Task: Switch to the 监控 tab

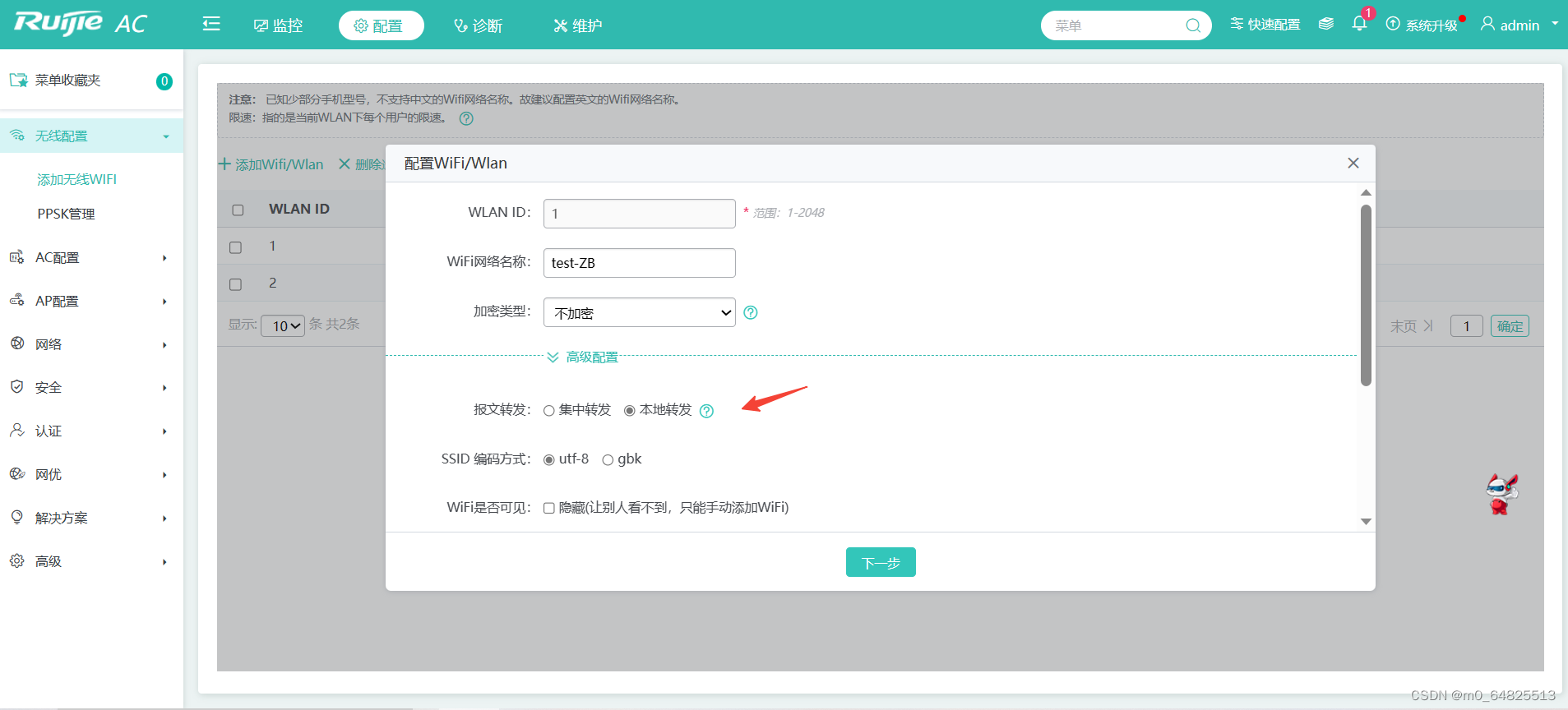Action: [x=279, y=25]
